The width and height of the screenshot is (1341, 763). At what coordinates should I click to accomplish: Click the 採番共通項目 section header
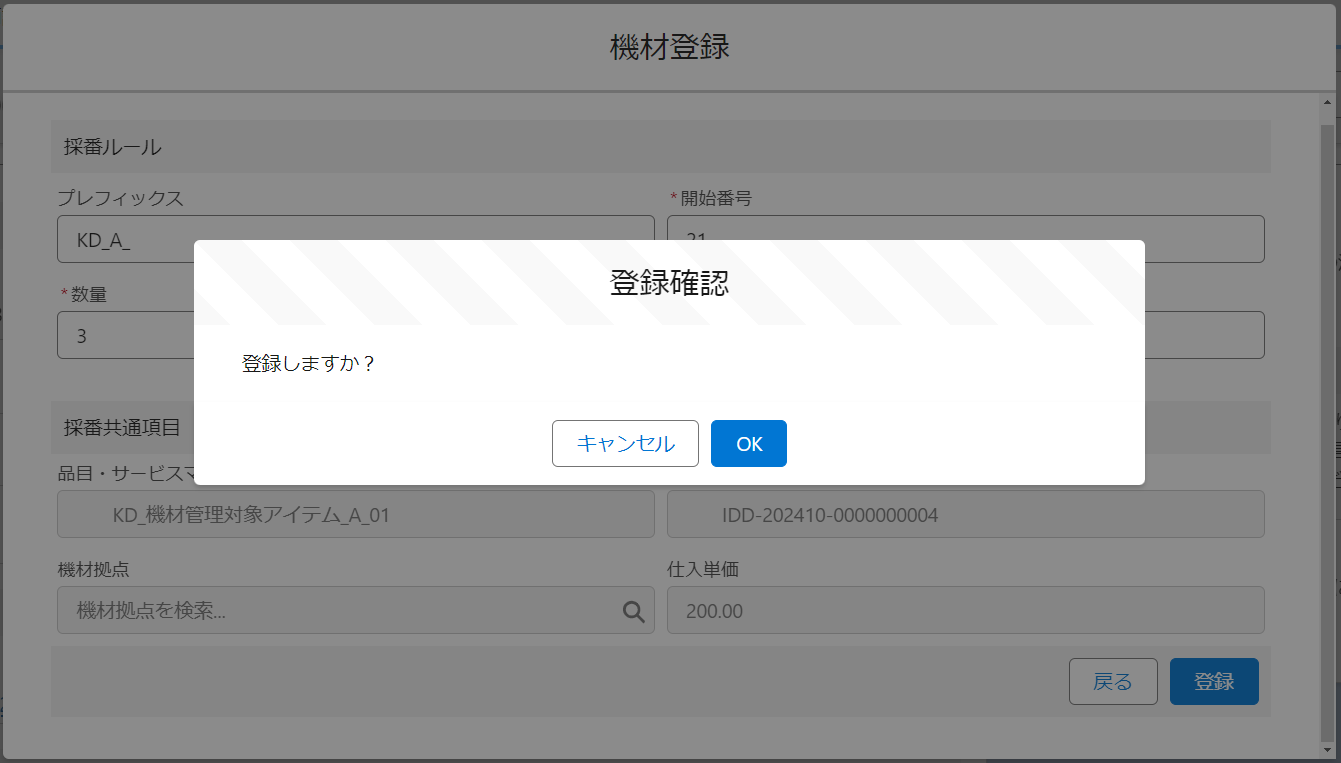coord(122,428)
